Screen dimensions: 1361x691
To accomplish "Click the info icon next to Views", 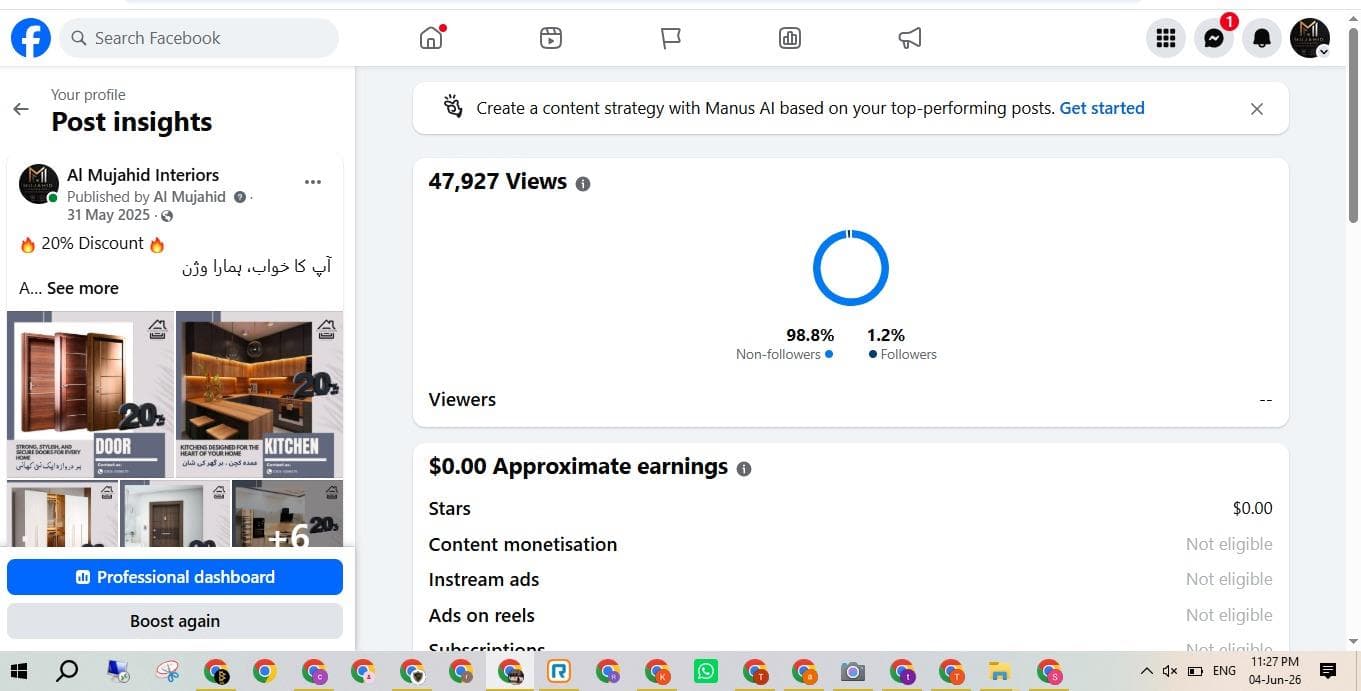I will pyautogui.click(x=583, y=184).
